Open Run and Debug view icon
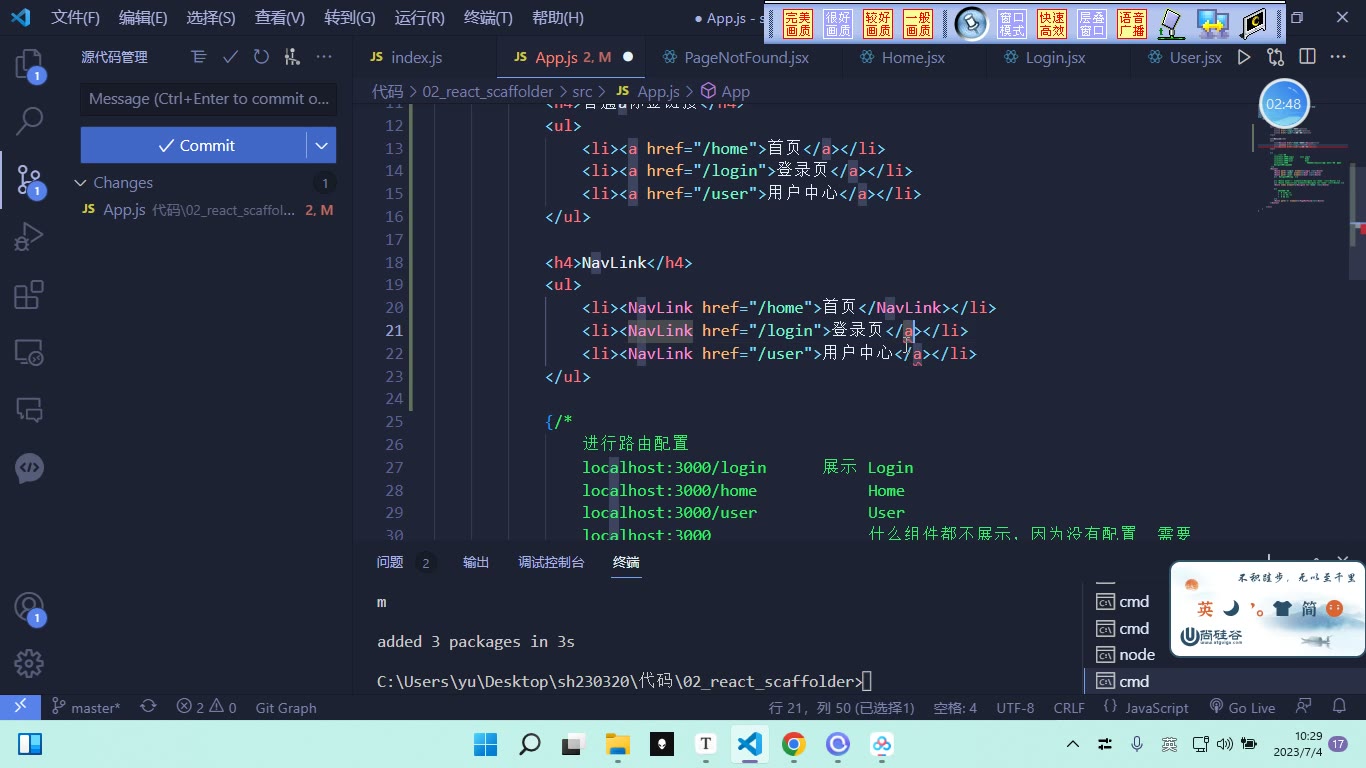The width and height of the screenshot is (1366, 768). [x=29, y=237]
